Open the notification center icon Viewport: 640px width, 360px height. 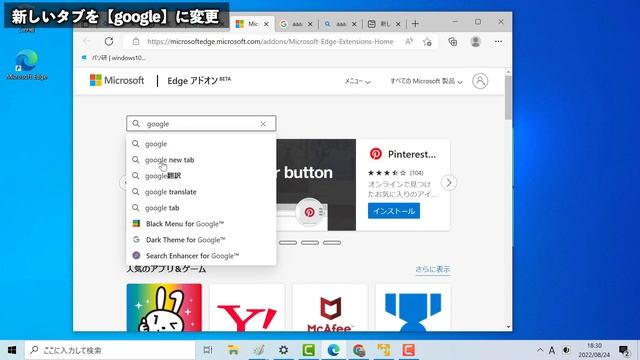624,350
